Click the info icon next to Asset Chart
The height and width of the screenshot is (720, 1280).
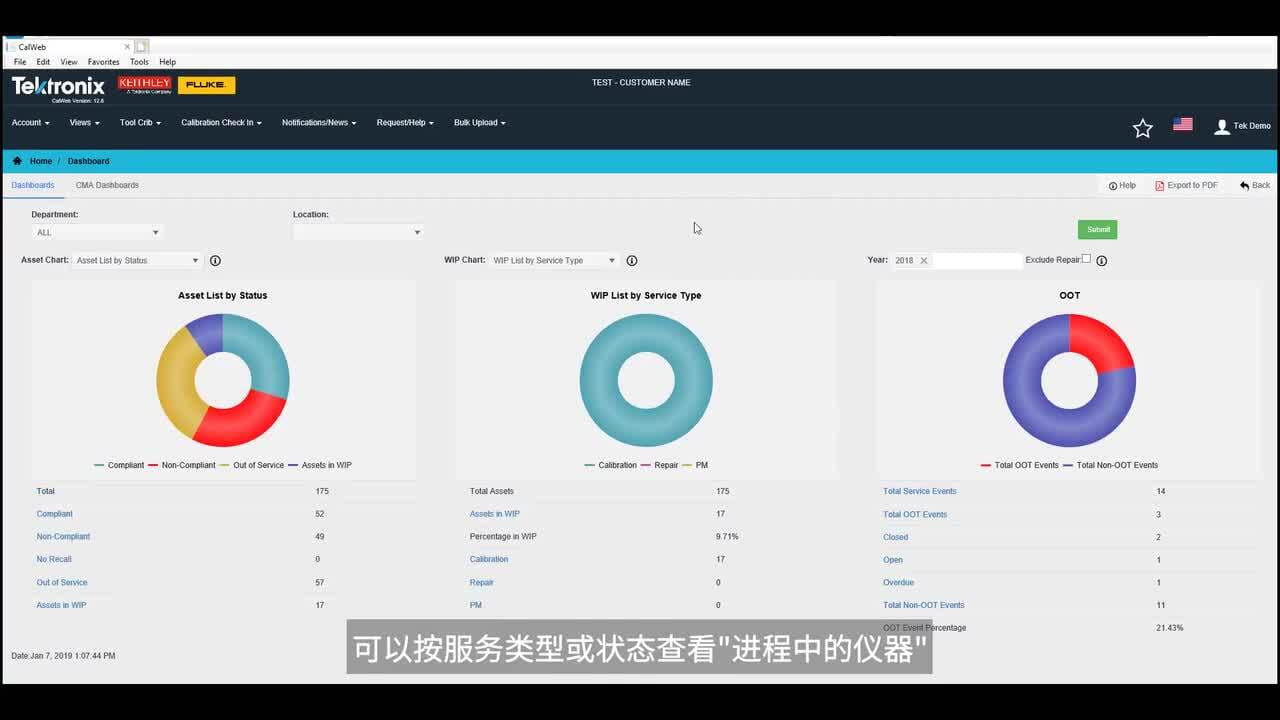pyautogui.click(x=215, y=260)
